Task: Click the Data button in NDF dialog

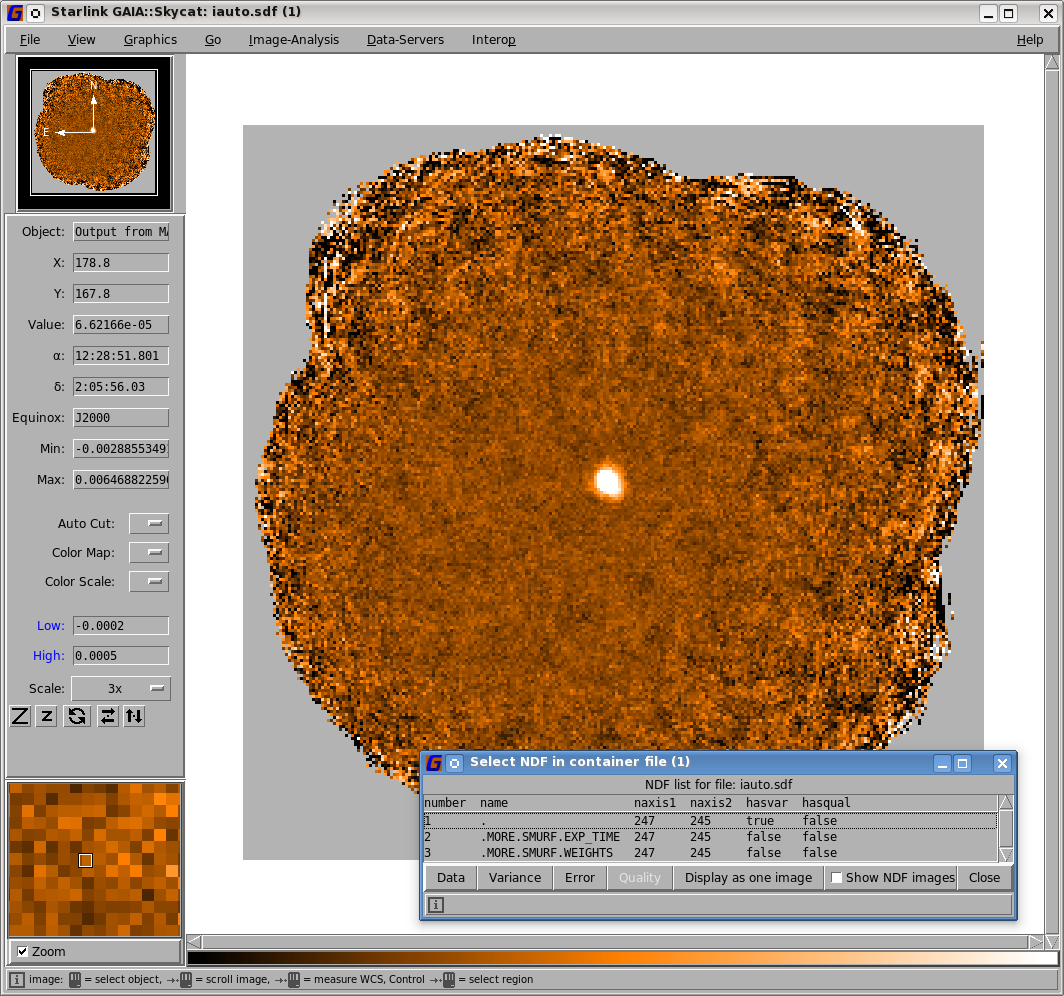Action: point(451,878)
